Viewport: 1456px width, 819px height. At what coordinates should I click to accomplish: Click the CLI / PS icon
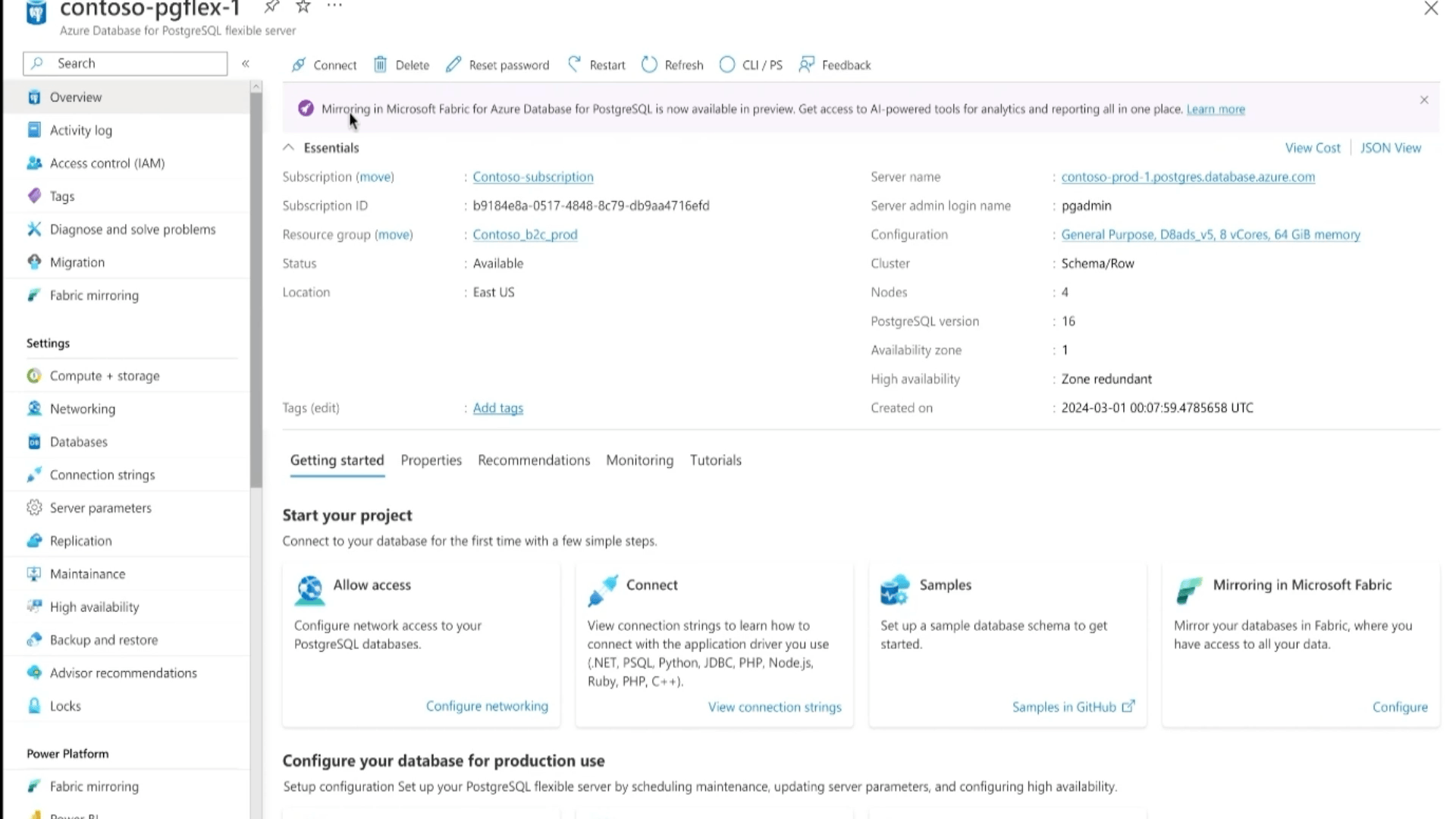tap(726, 64)
